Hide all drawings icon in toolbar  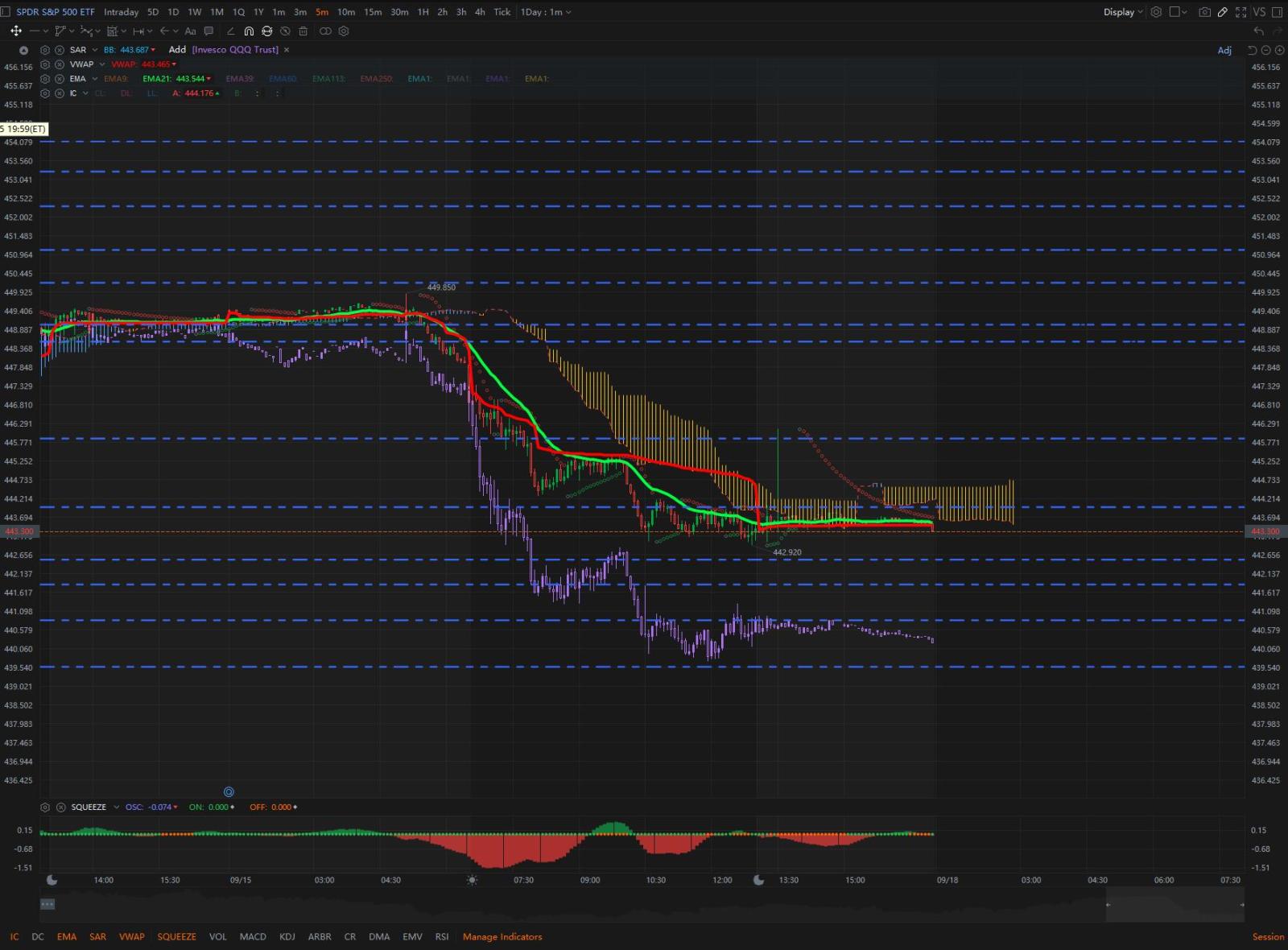click(285, 31)
